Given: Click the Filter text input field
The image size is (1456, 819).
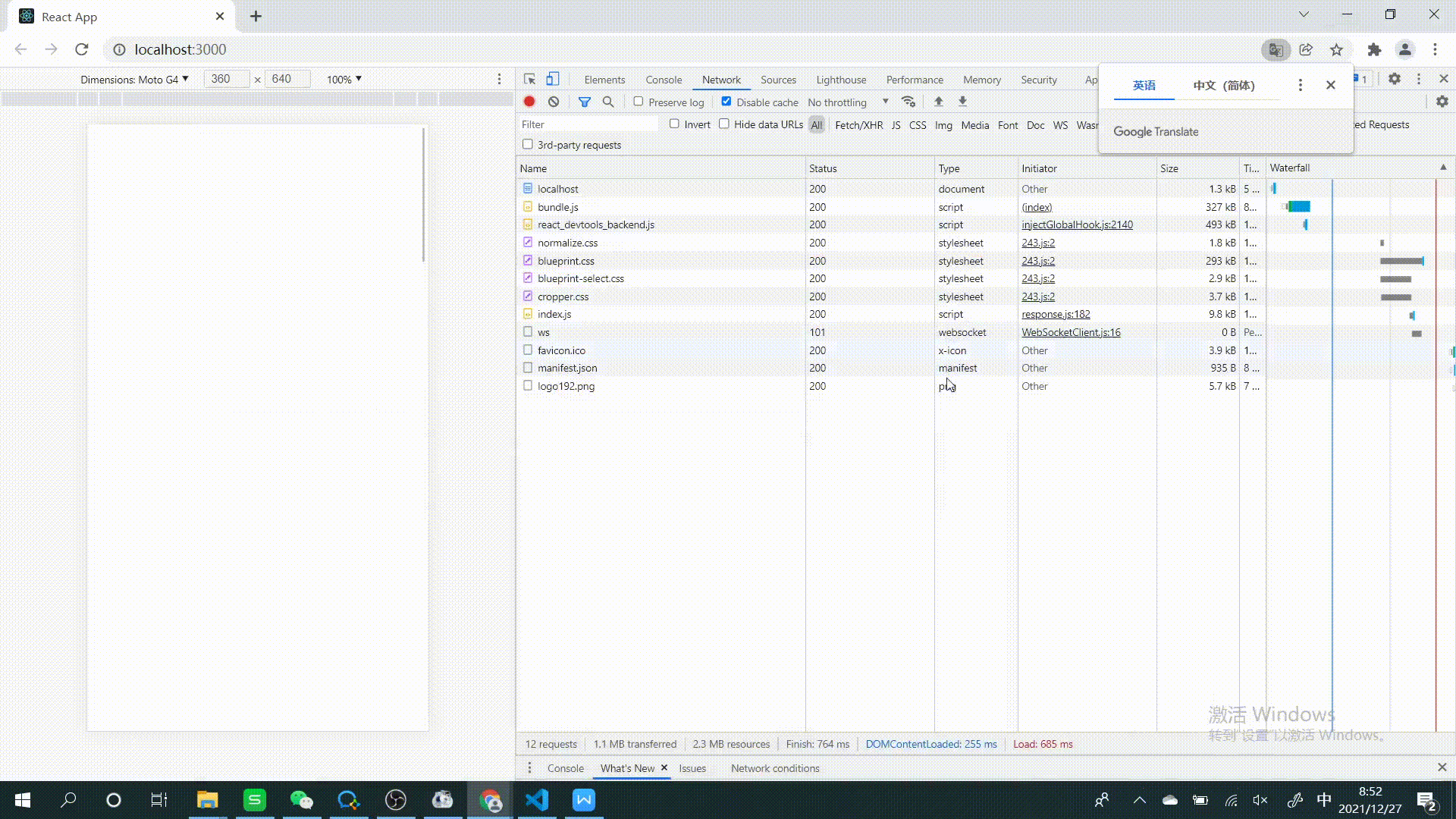Looking at the screenshot, I should [x=588, y=124].
